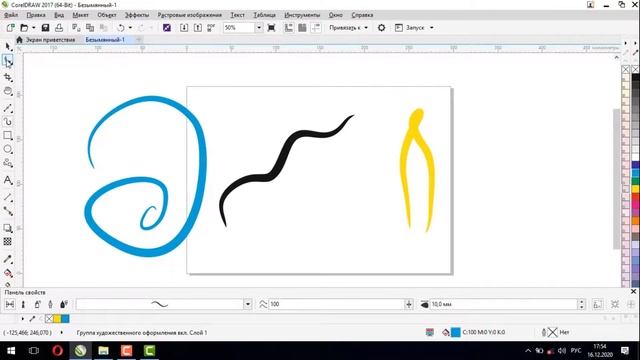Screen dimensions: 640x360
Task: Close the Панель свойств panel
Action: click(x=633, y=291)
